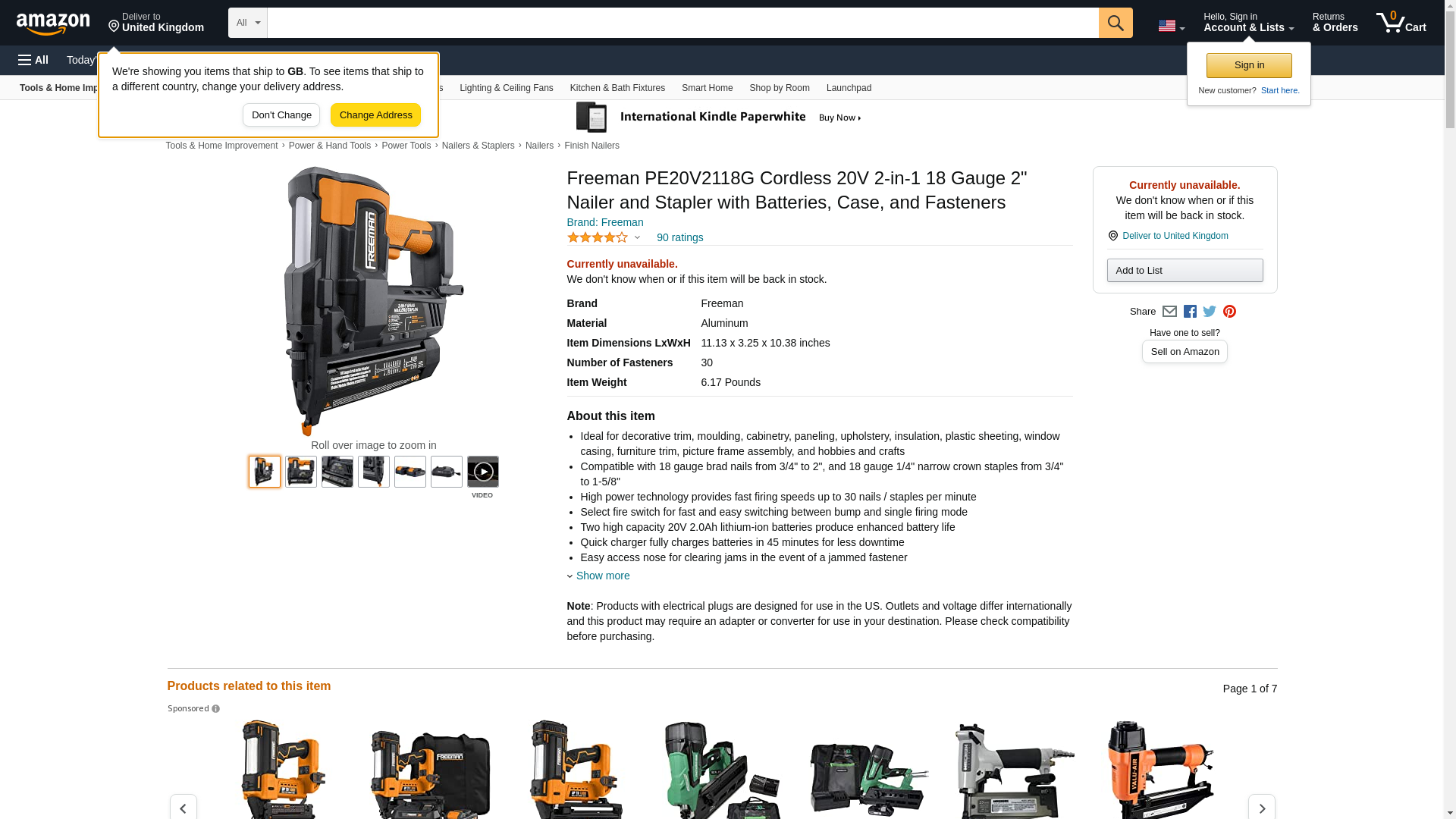Share product via Facebook icon
The width and height of the screenshot is (1456, 819).
click(x=1189, y=312)
